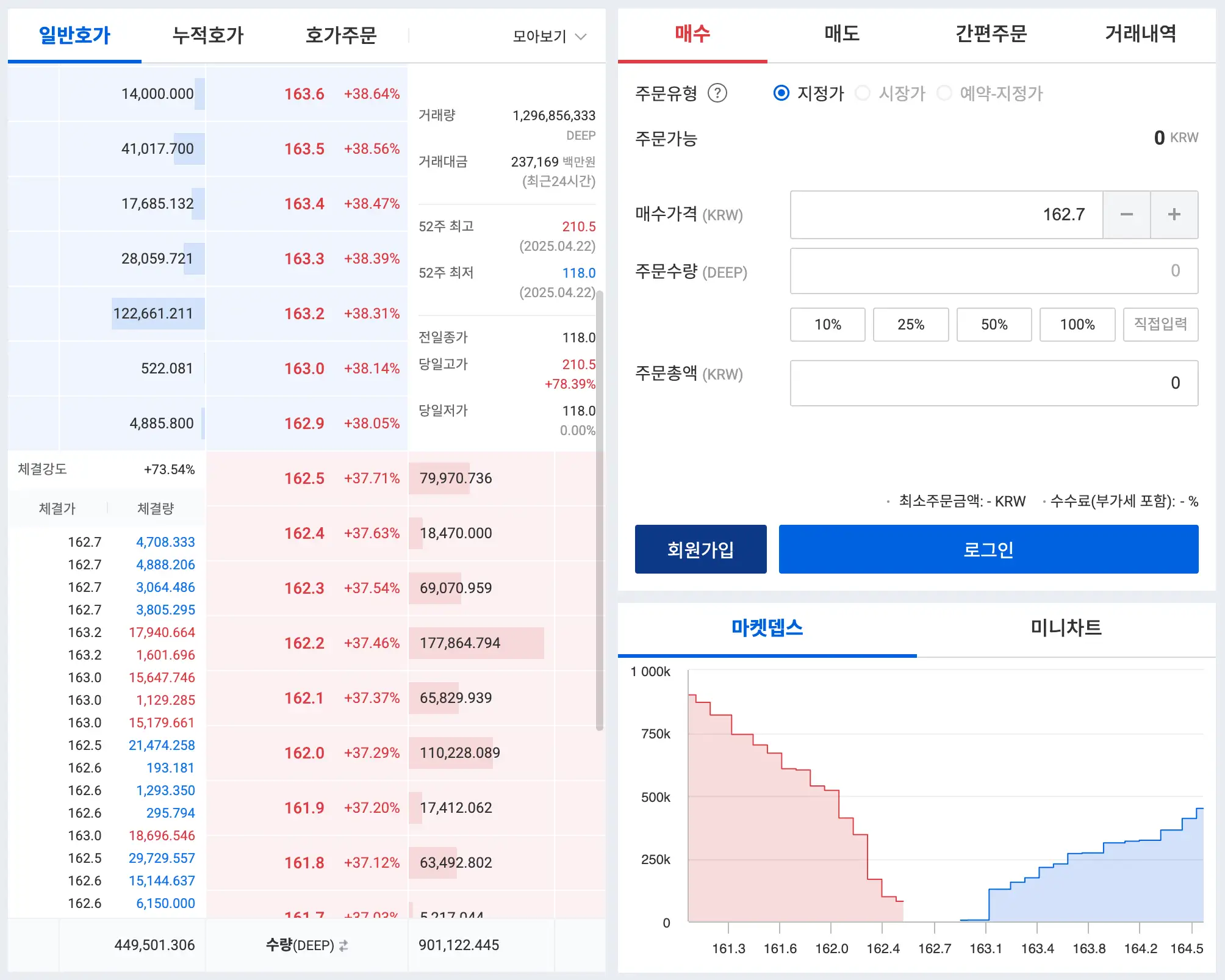
Task: Click the 주문수량 input field
Action: click(993, 271)
